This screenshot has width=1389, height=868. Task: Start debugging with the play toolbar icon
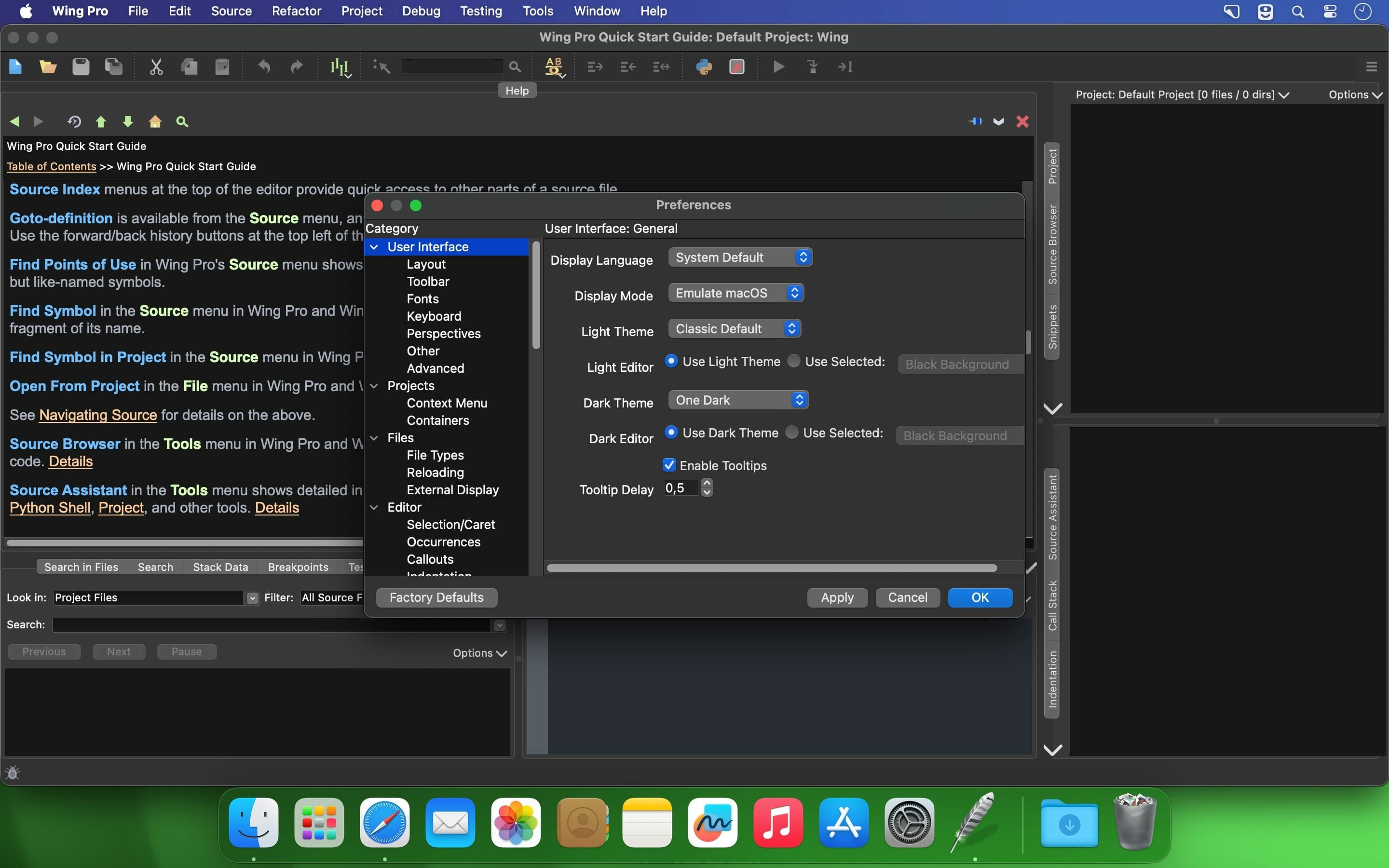[x=779, y=67]
